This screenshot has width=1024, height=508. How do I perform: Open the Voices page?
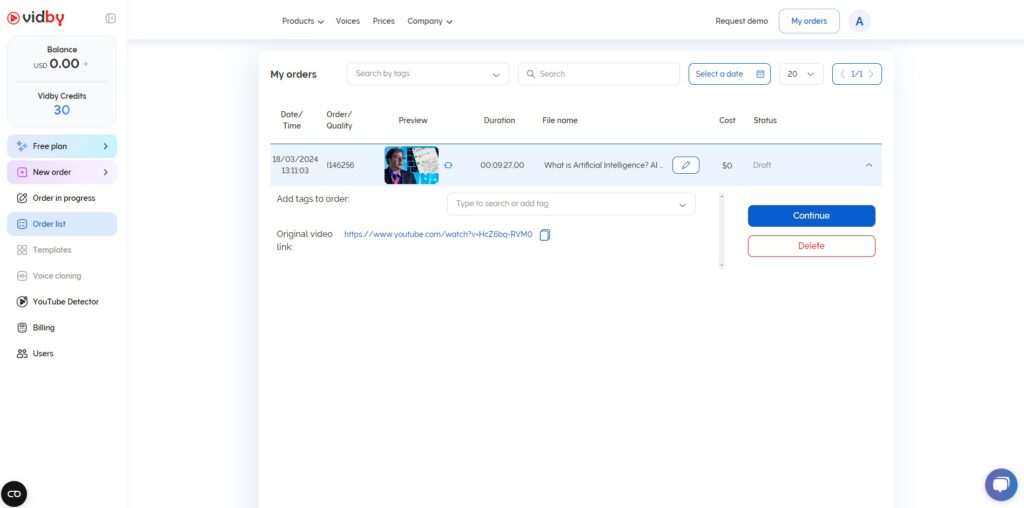pyautogui.click(x=347, y=21)
